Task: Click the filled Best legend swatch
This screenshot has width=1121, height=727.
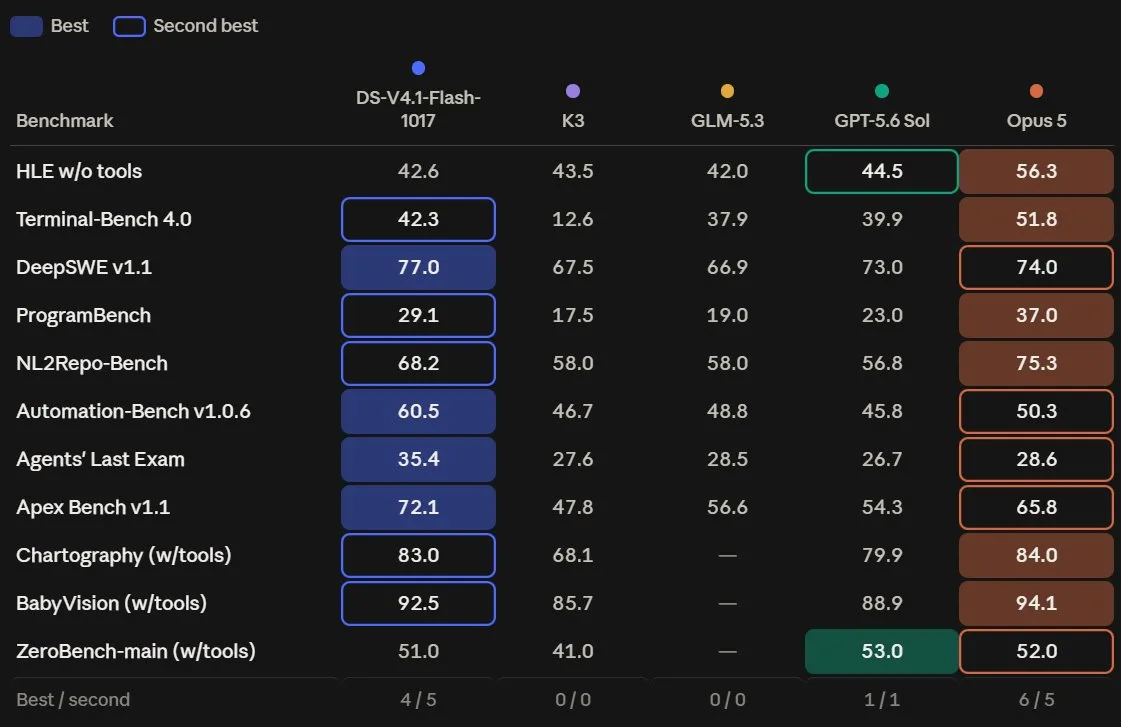Action: coord(26,26)
